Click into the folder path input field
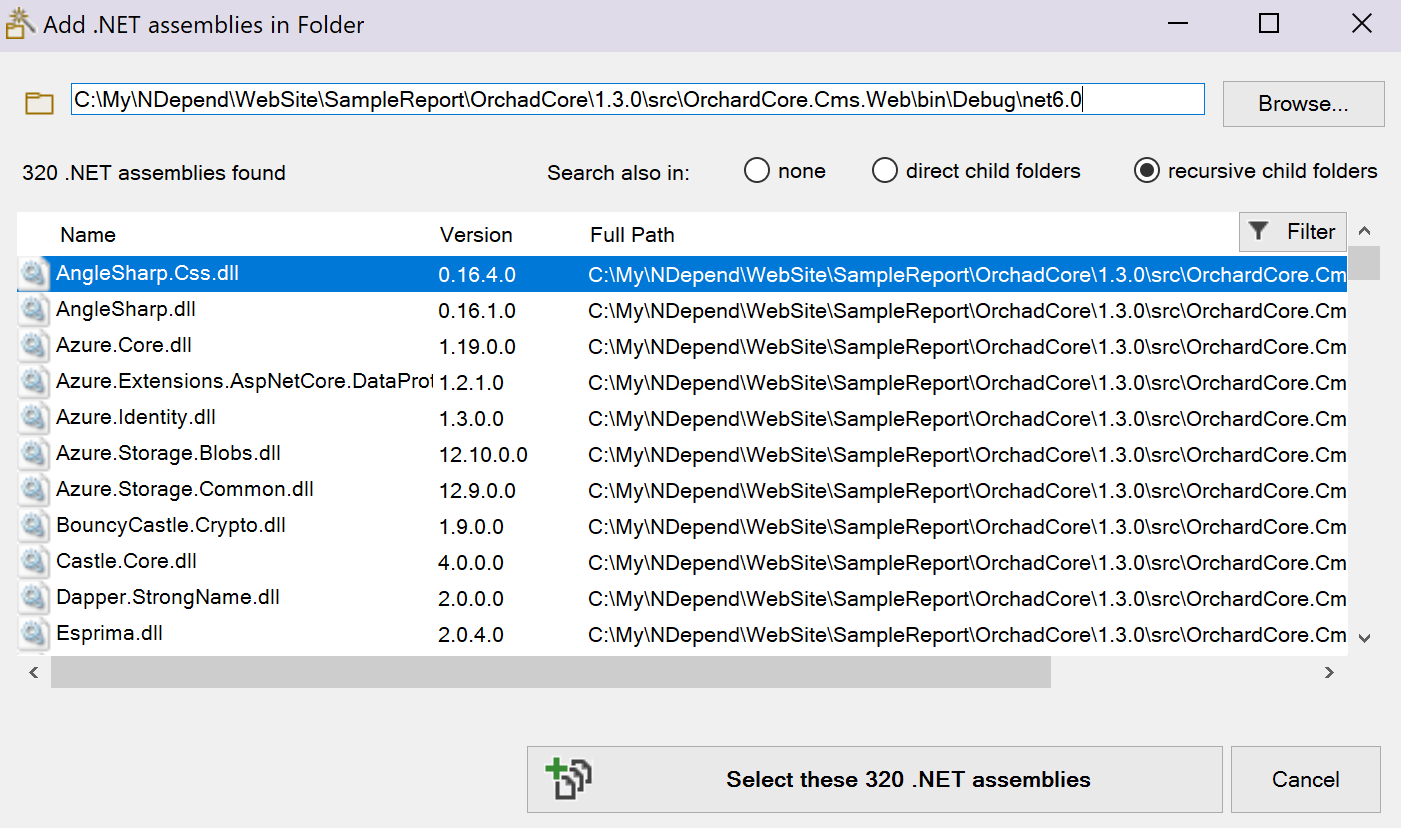The image size is (1401, 828). (x=637, y=99)
